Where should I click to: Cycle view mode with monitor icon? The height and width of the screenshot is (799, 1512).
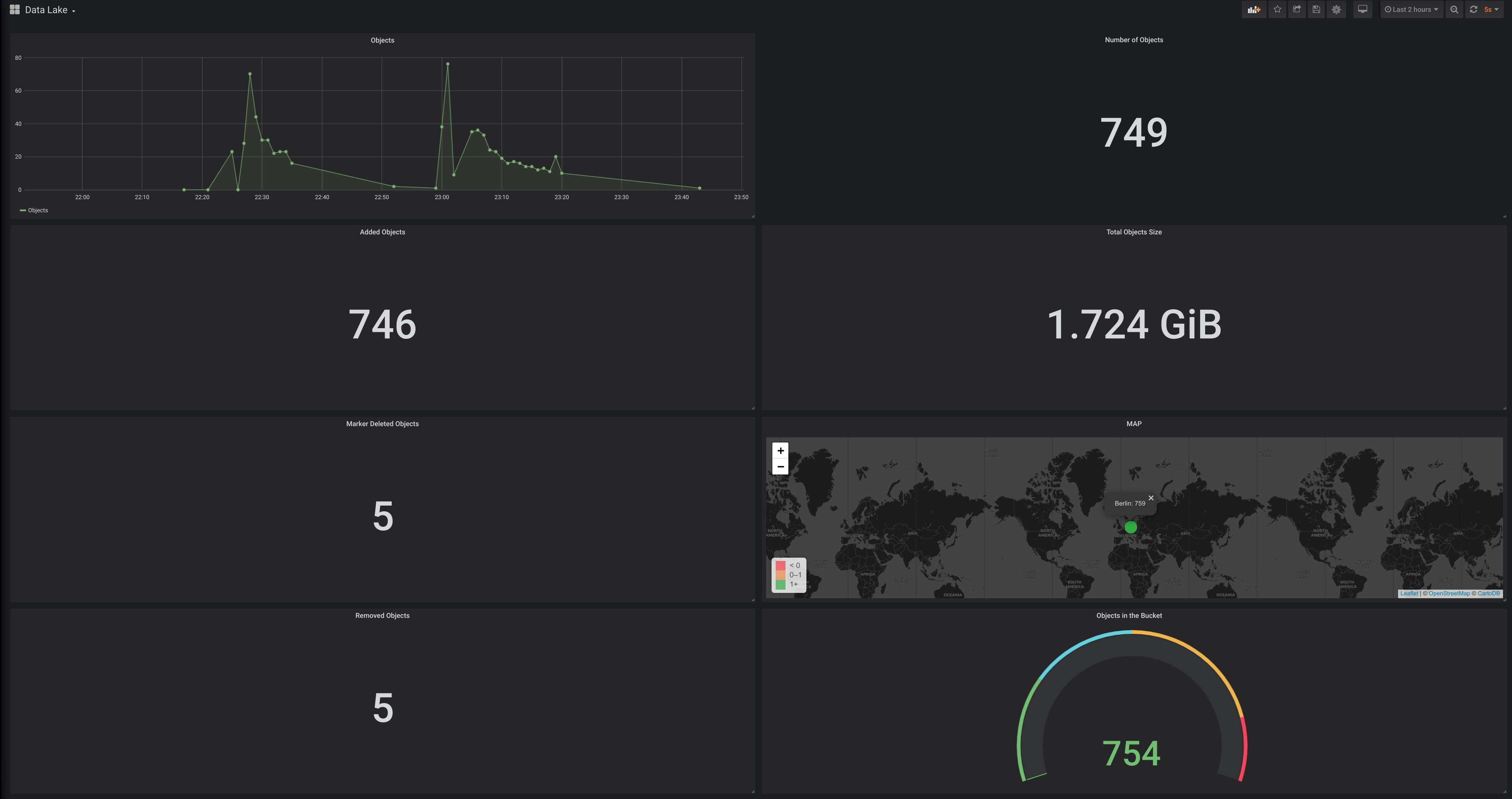coord(1362,9)
